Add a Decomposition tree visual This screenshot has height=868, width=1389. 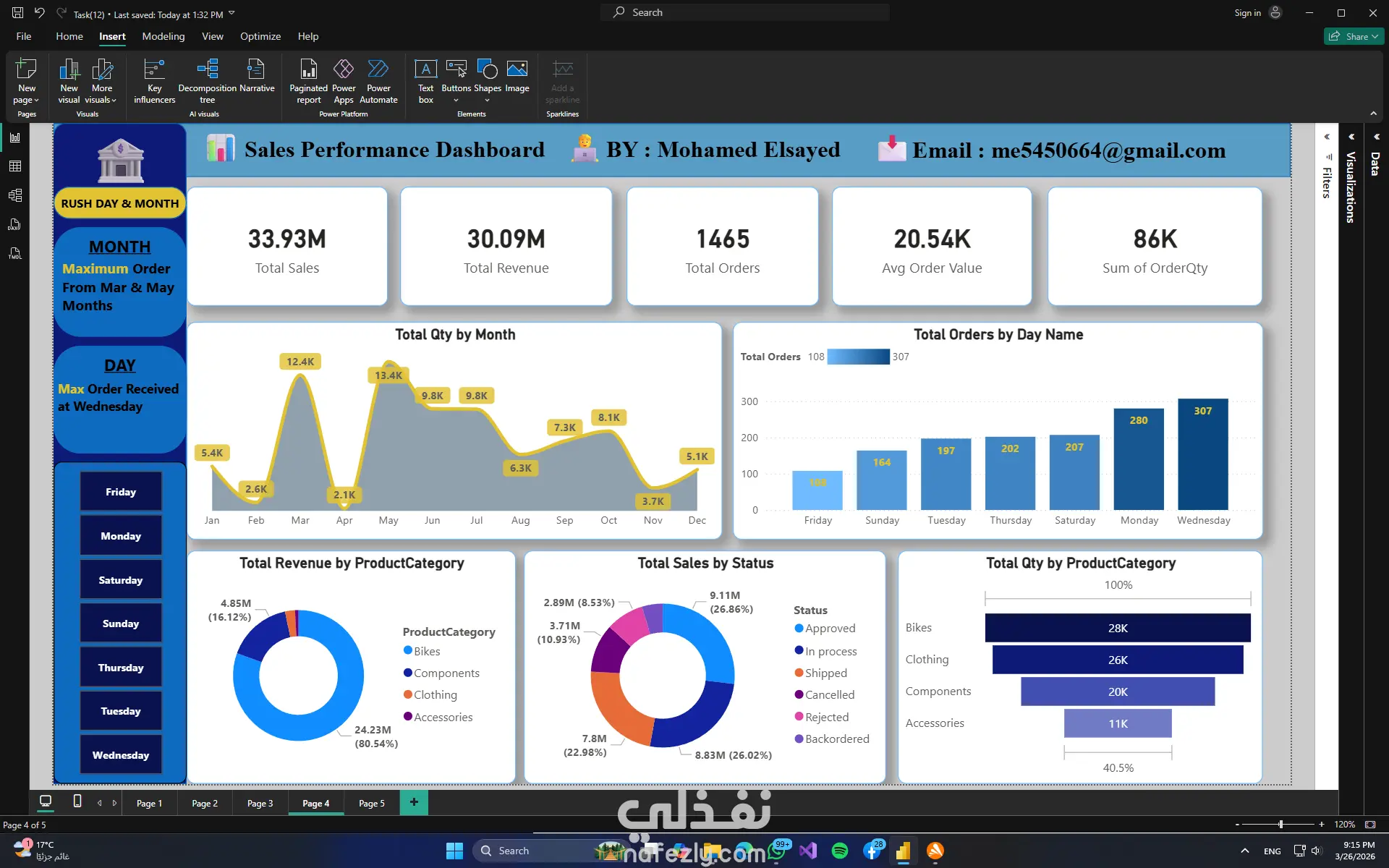click(x=208, y=81)
